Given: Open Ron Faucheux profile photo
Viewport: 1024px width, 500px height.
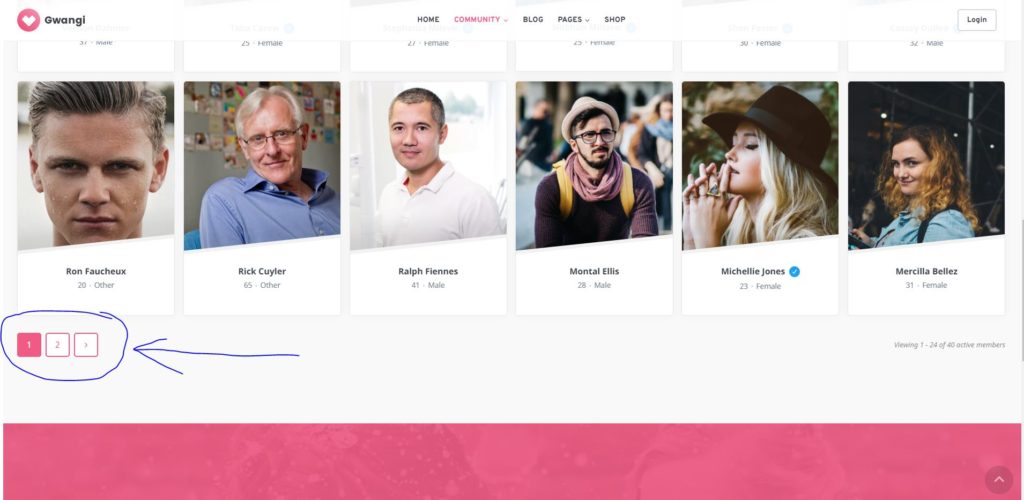Looking at the screenshot, I should [96, 165].
